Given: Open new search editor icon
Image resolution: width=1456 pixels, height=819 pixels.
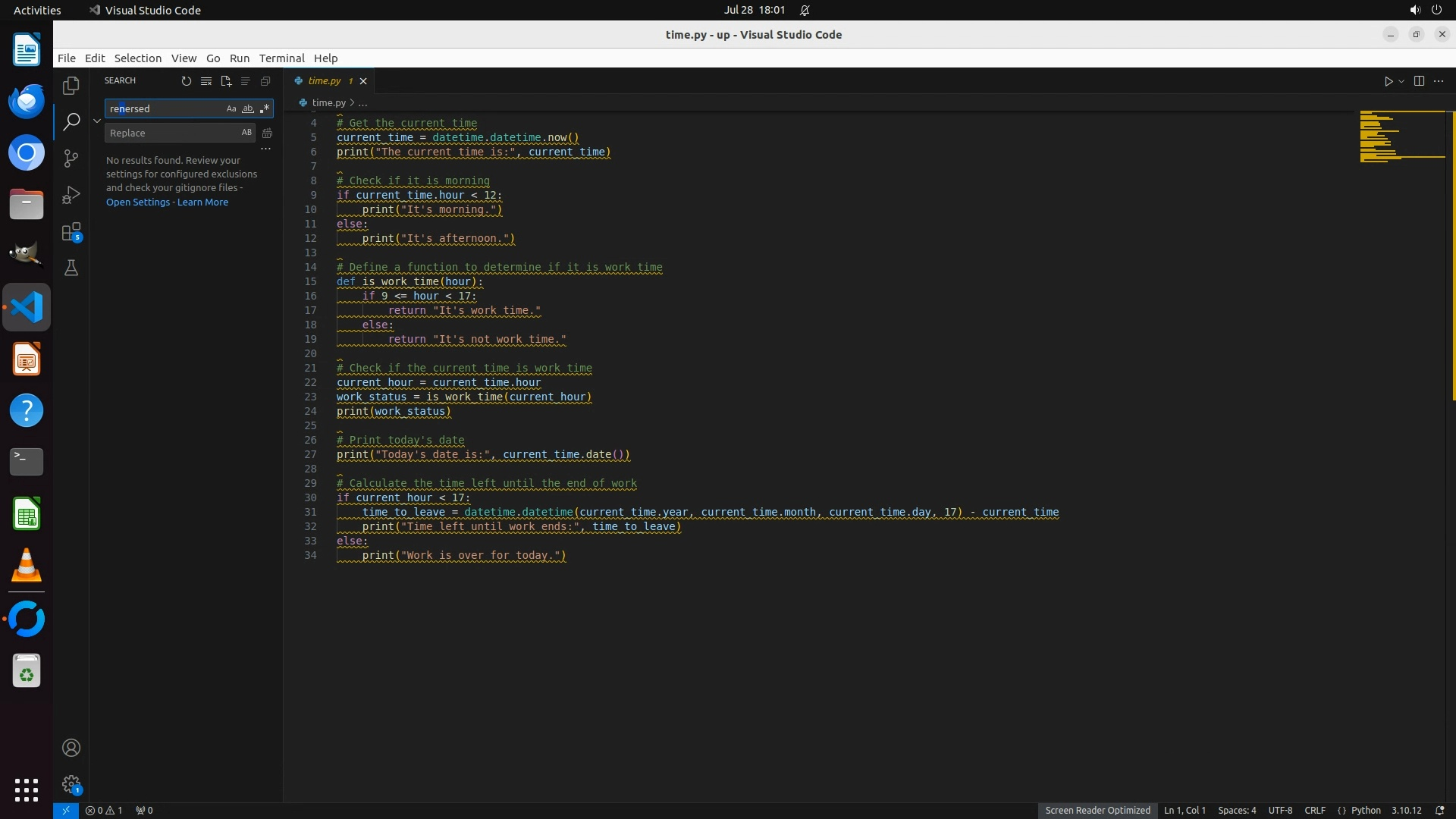Looking at the screenshot, I should tap(225, 81).
